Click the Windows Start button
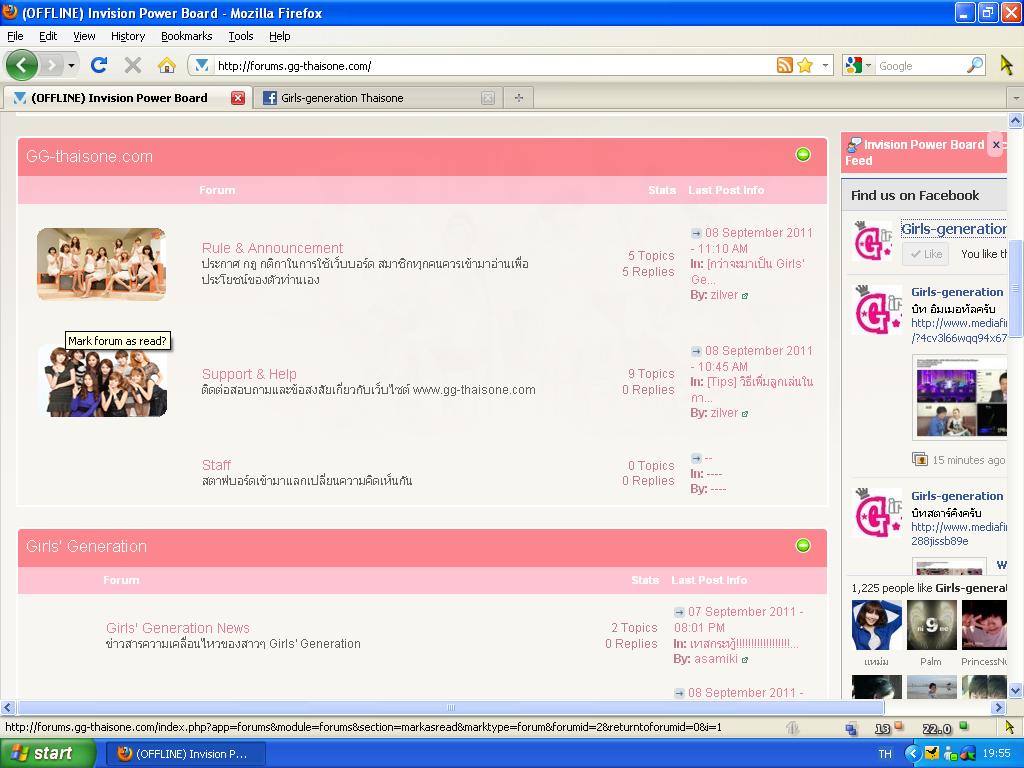 (48, 753)
